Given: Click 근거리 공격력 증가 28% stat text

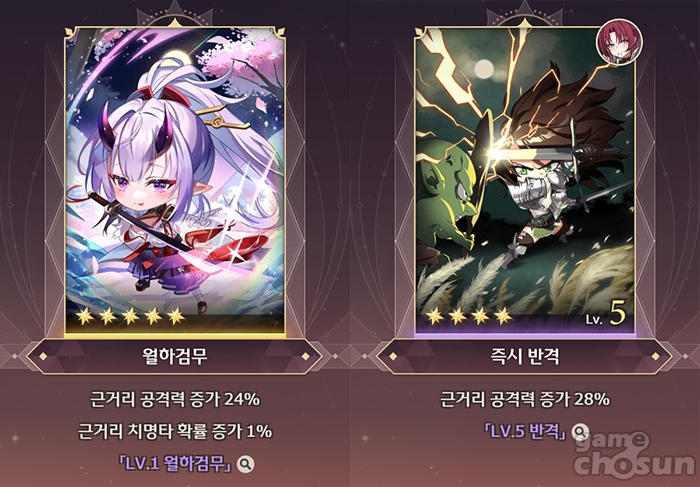Looking at the screenshot, I should [525, 399].
